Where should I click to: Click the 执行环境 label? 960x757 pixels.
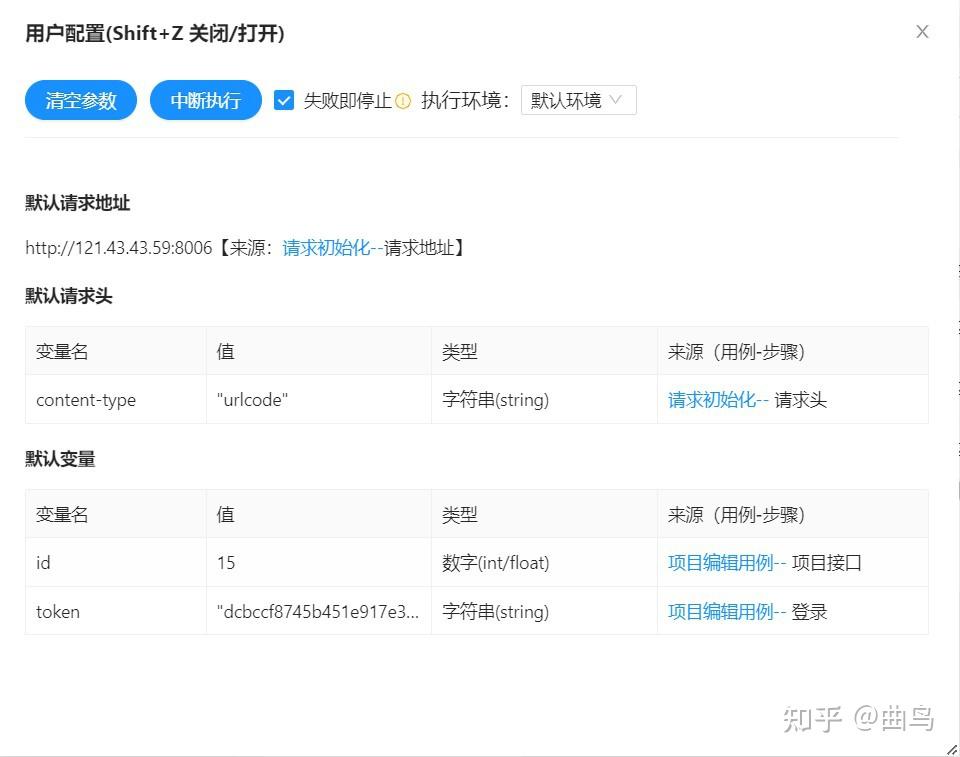(x=465, y=100)
